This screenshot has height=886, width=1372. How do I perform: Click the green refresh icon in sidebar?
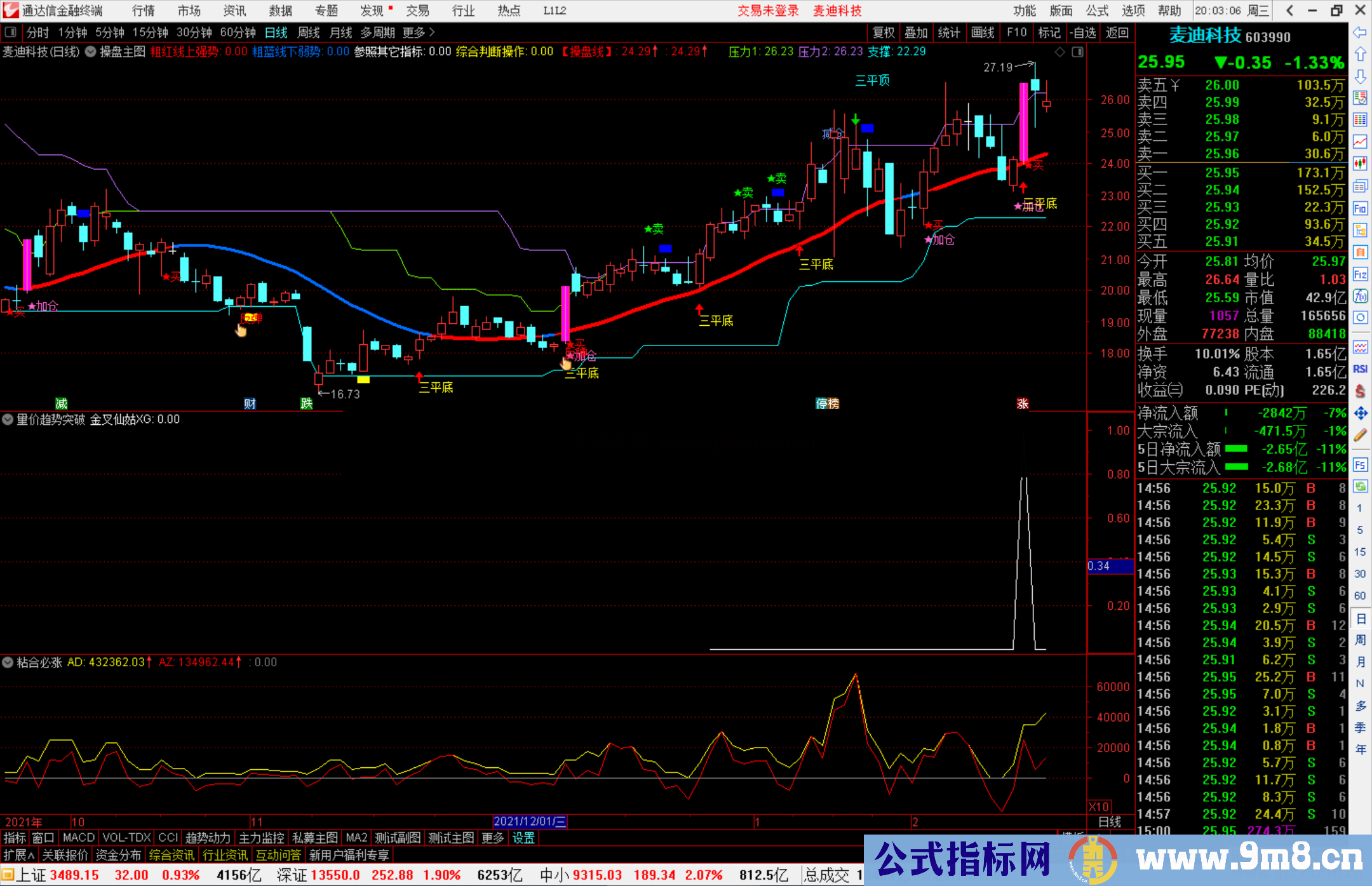coord(1360,487)
